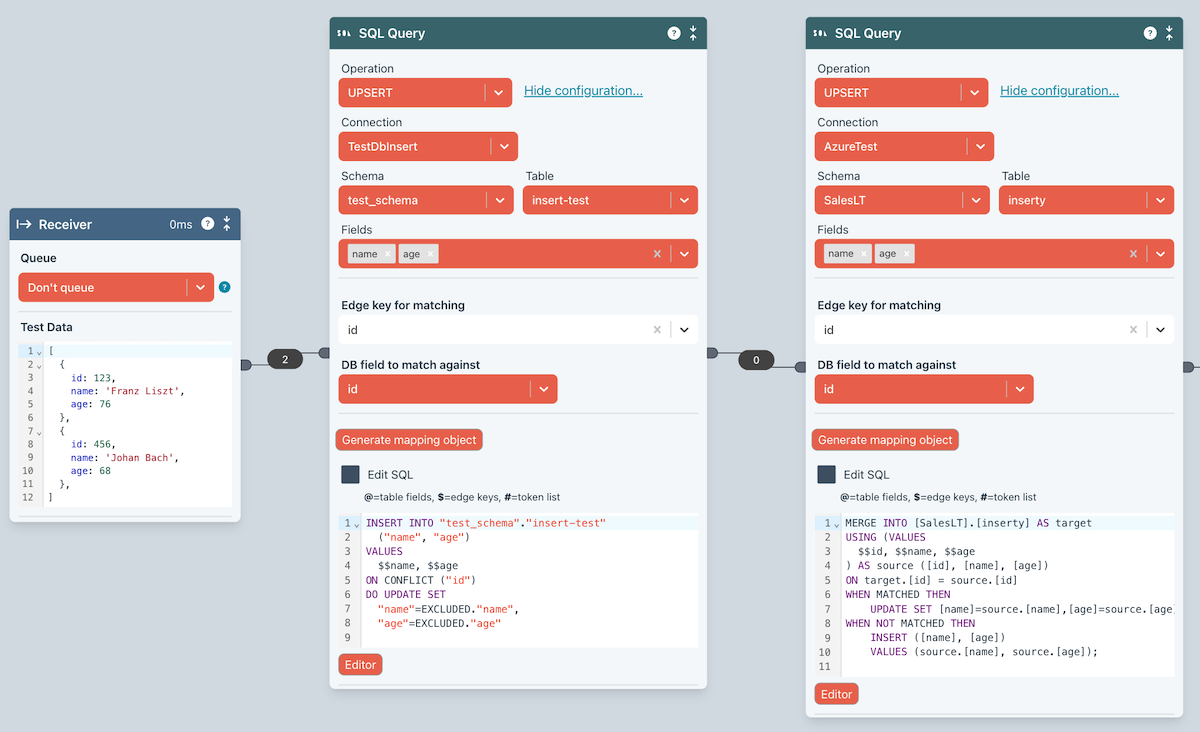Click help icon on first SQL Query node

674,33
